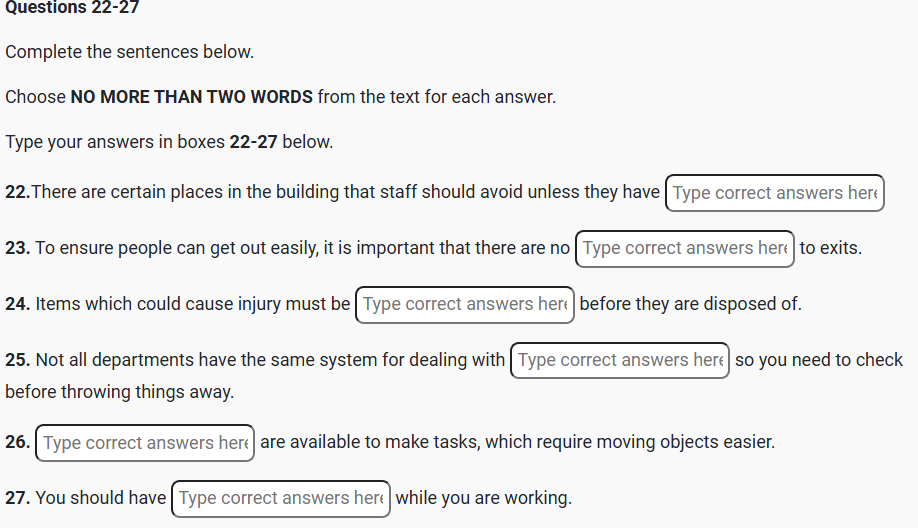Focus the question 23 answer input field
Viewport: 918px width, 528px height.
pyautogui.click(x=685, y=248)
